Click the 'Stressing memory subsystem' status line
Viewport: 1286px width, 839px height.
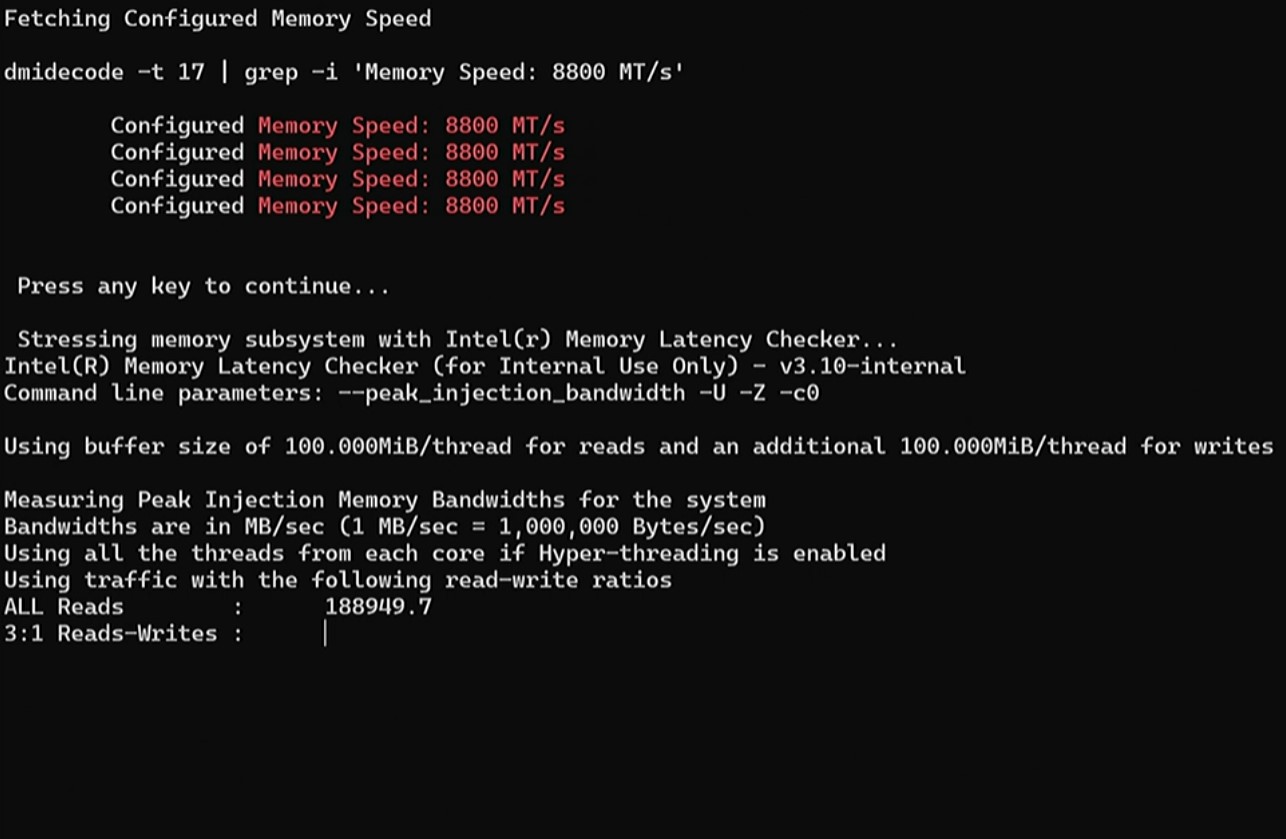point(458,340)
